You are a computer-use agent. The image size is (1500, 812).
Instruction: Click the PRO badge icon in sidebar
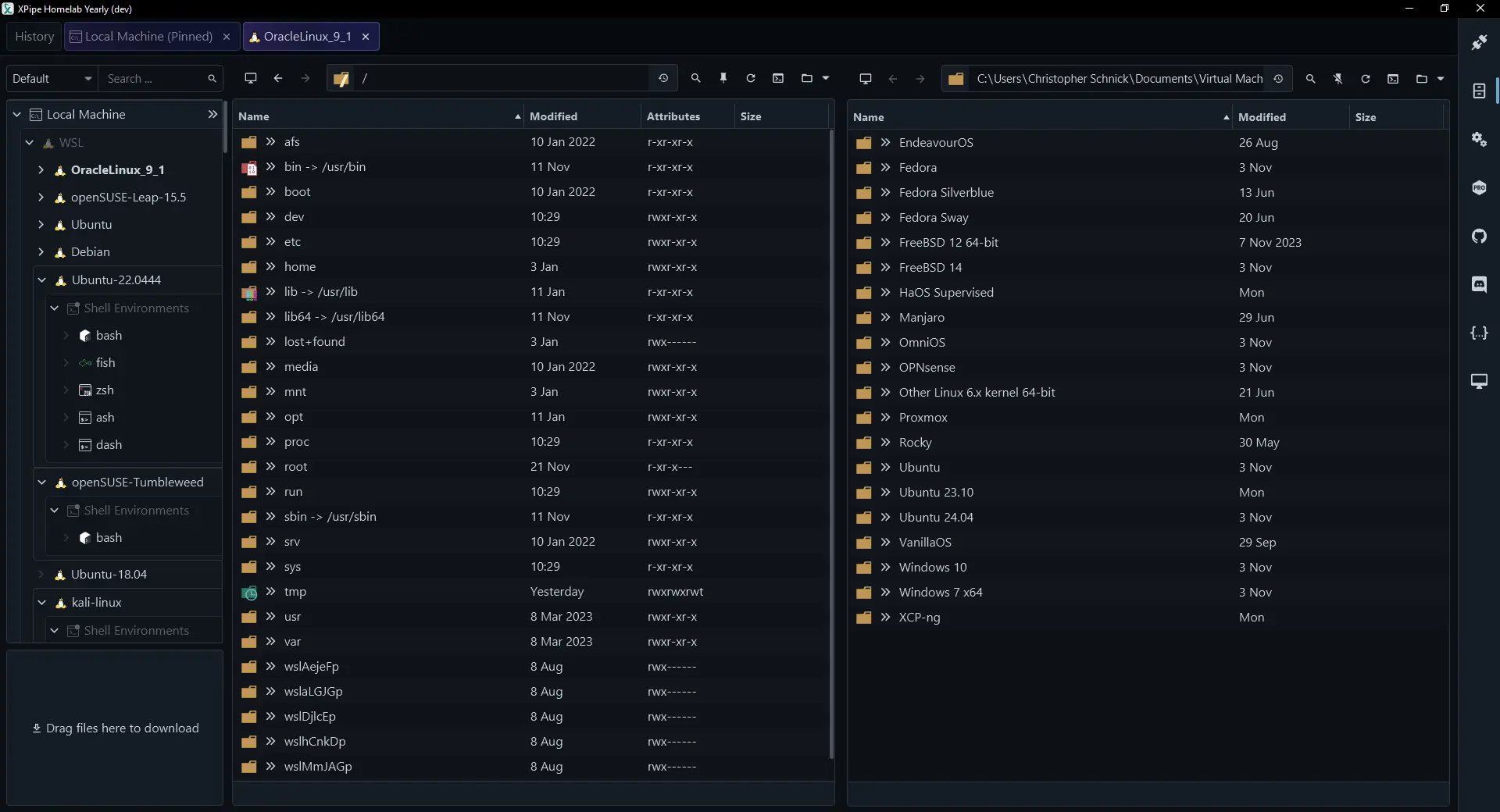[1479, 187]
